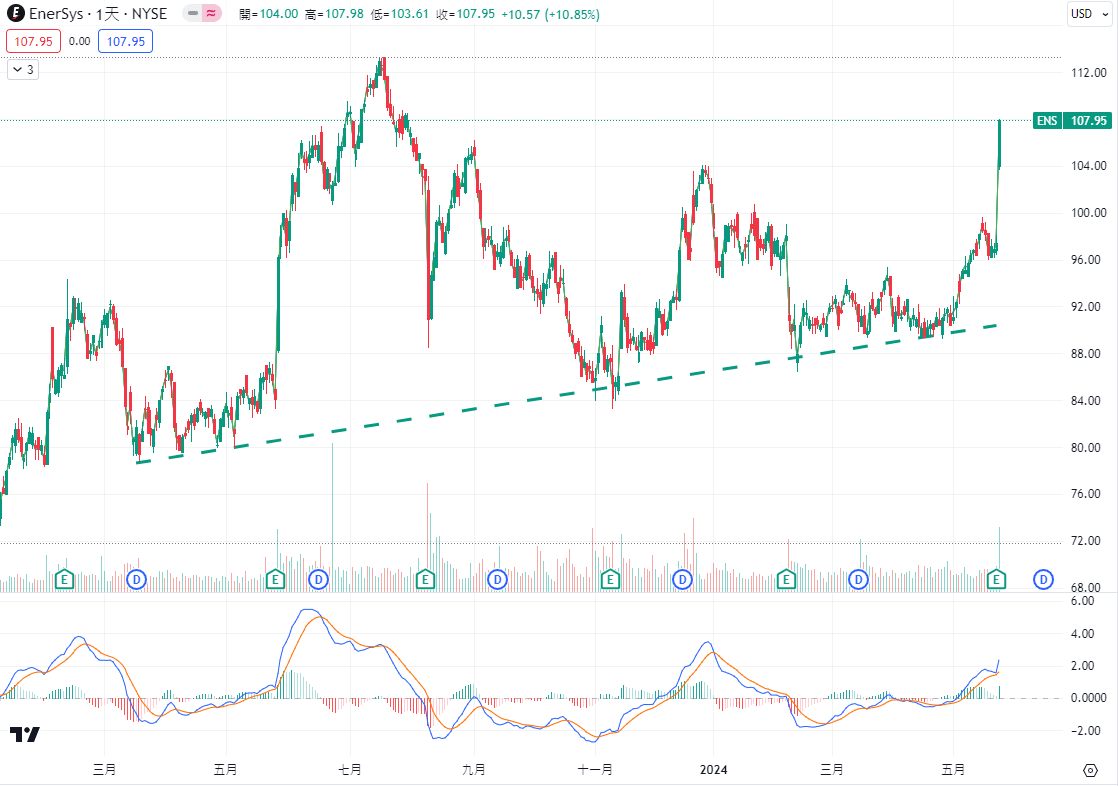
Task: Click the EnerSys symbol title text
Action: 64,14
